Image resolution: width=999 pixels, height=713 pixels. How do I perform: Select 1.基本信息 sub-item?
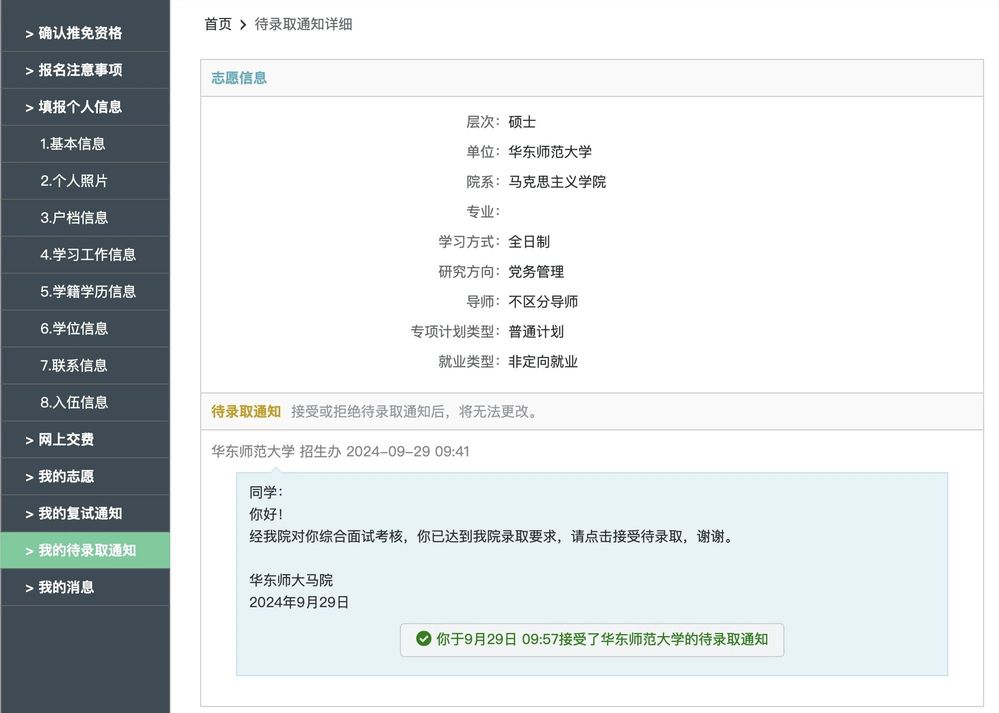pos(73,144)
